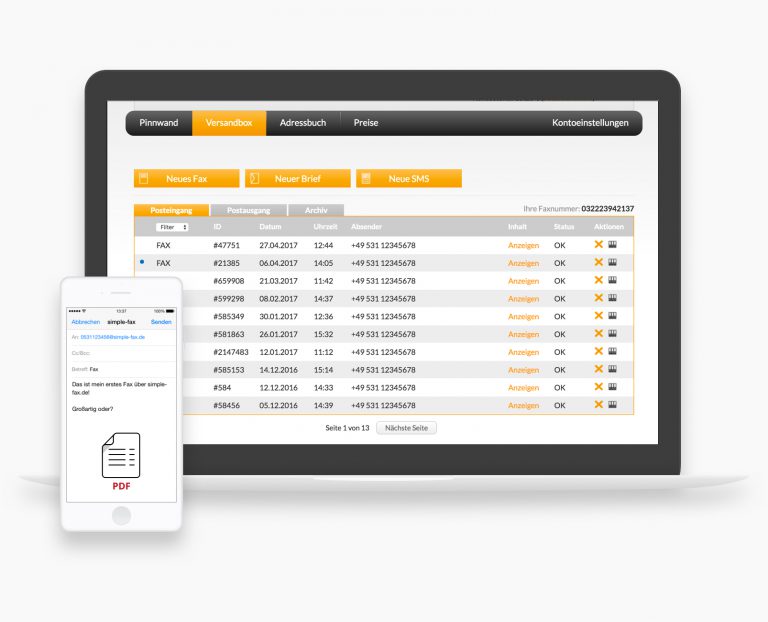Click the blue unread dot on fax #21385
Image resolution: width=768 pixels, height=622 pixels.
click(x=142, y=262)
